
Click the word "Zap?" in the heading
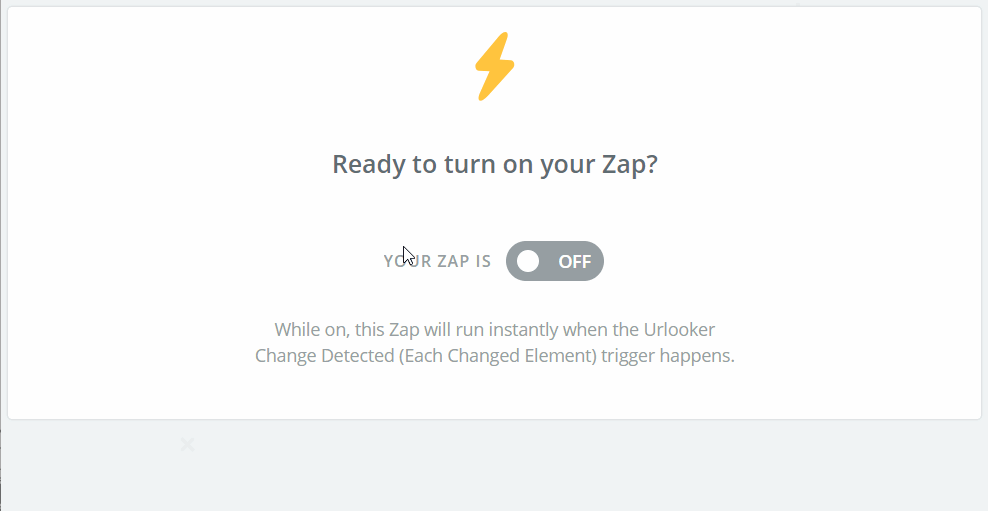[x=631, y=164]
